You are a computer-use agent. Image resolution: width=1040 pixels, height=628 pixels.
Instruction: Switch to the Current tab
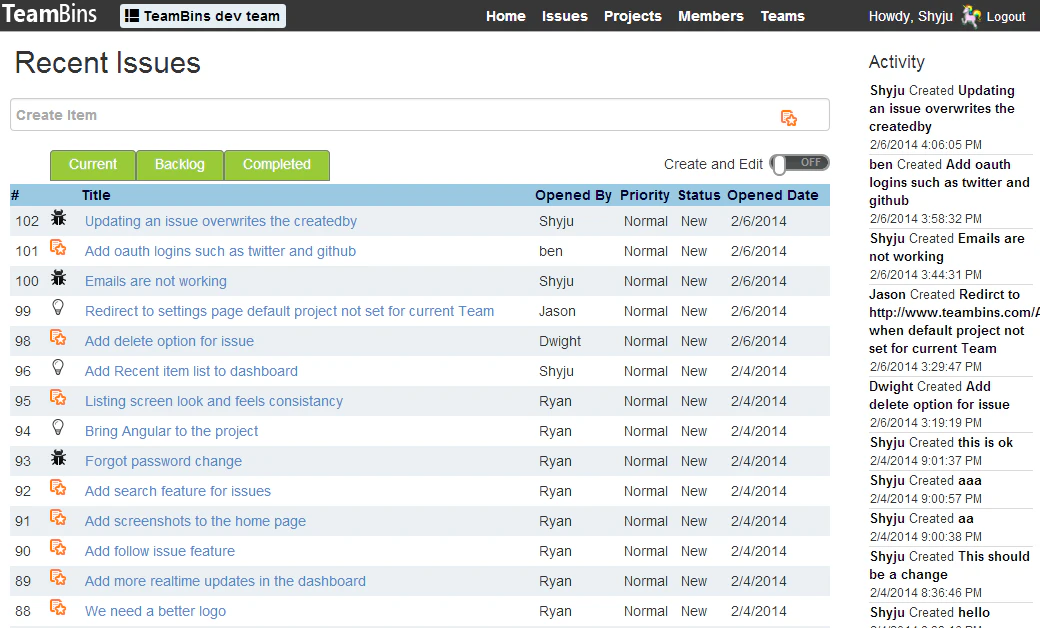[x=93, y=165]
